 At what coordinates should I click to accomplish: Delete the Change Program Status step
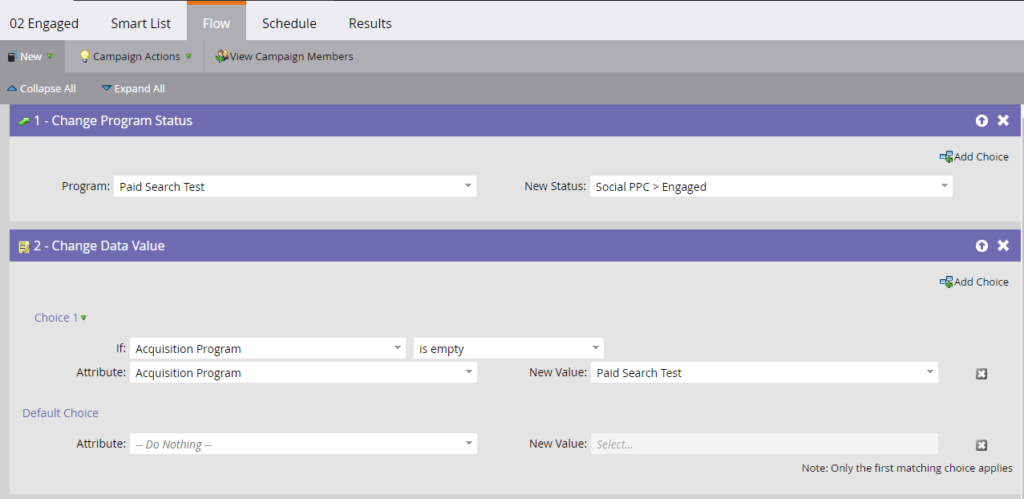pos(1003,121)
